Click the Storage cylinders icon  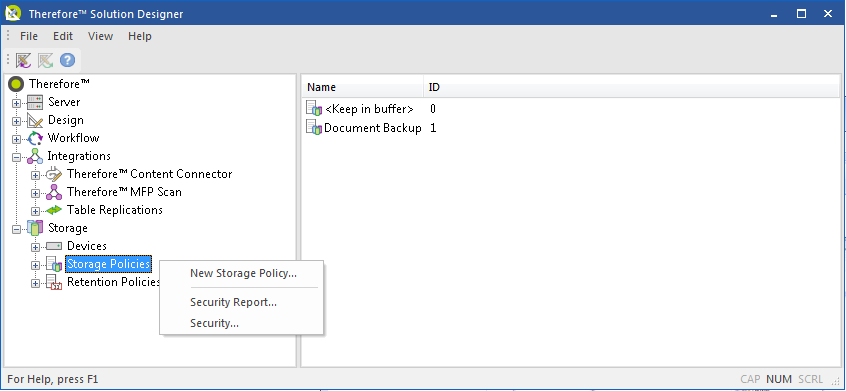pyautogui.click(x=35, y=228)
